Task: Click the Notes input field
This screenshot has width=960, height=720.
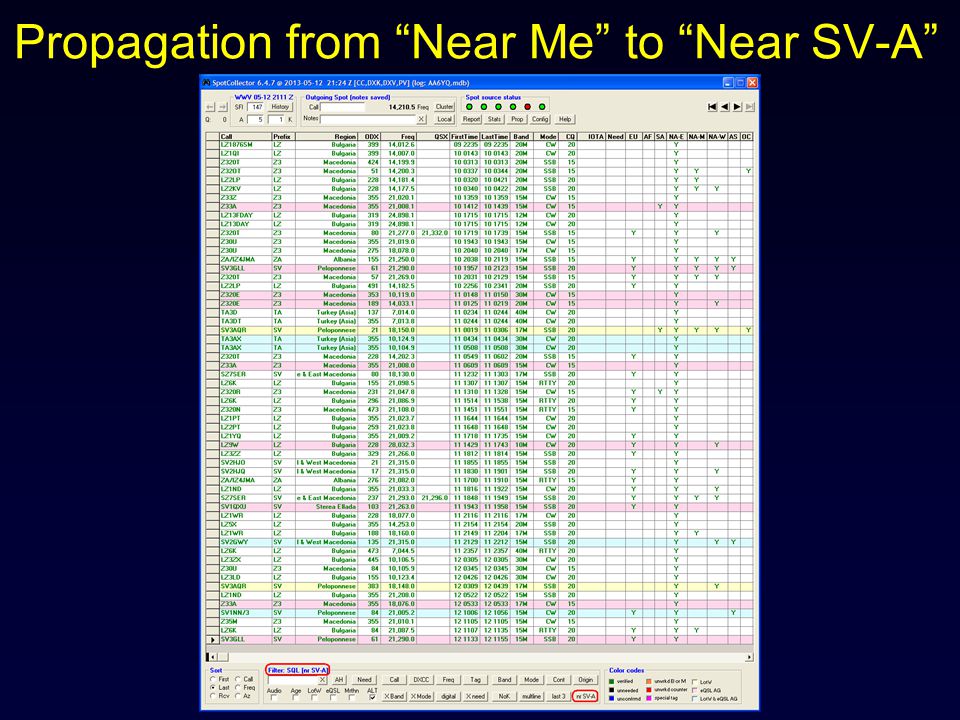Action: (368, 119)
